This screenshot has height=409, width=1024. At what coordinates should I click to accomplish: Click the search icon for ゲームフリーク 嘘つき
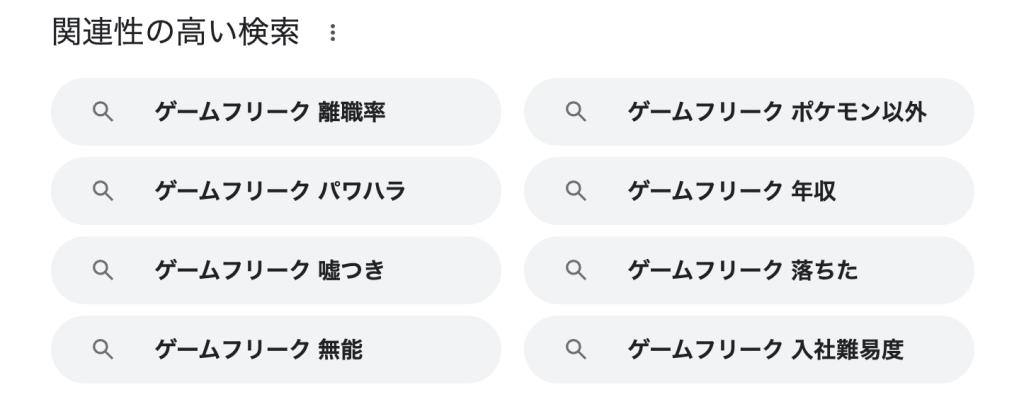[101, 270]
